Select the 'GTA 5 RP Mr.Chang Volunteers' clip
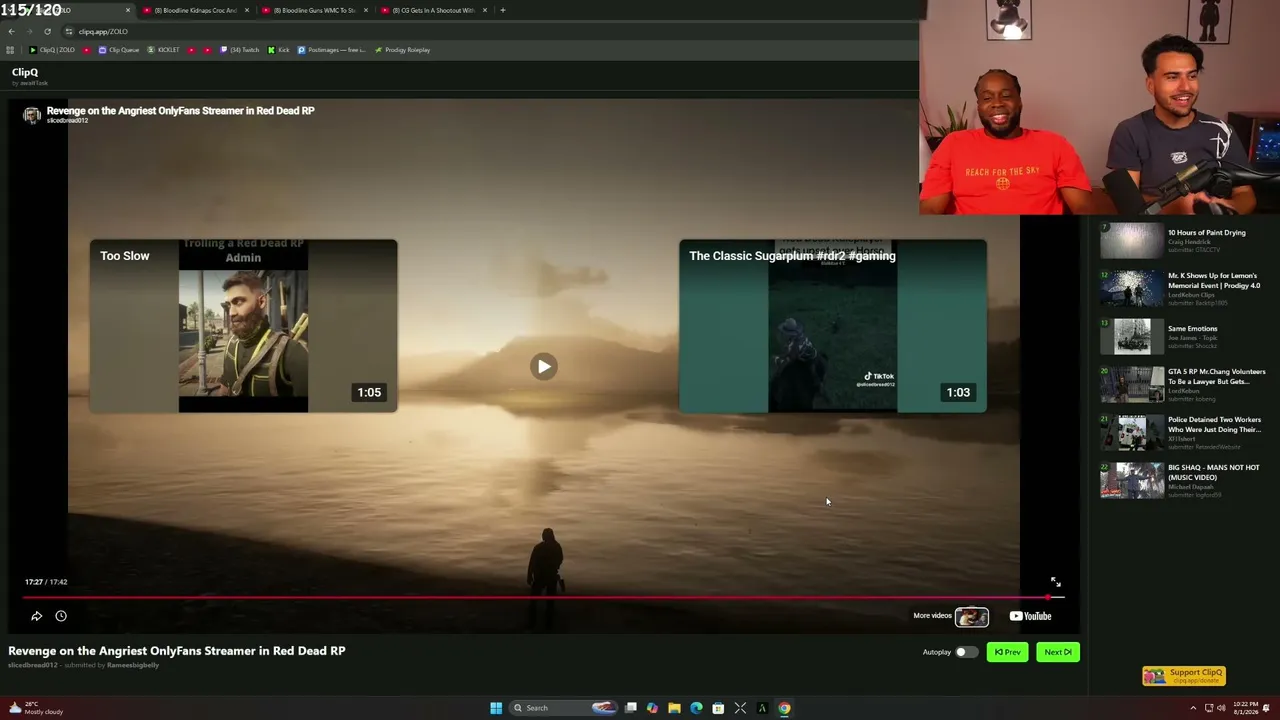Viewport: 1280px width, 720px height. click(1184, 385)
